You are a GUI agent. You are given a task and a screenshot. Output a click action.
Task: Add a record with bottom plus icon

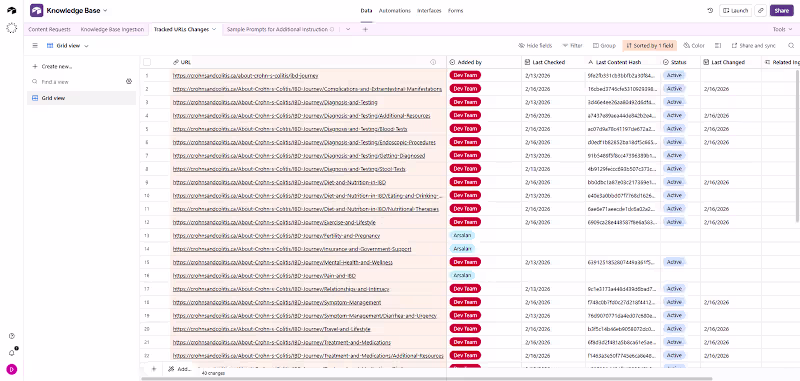[x=154, y=369]
